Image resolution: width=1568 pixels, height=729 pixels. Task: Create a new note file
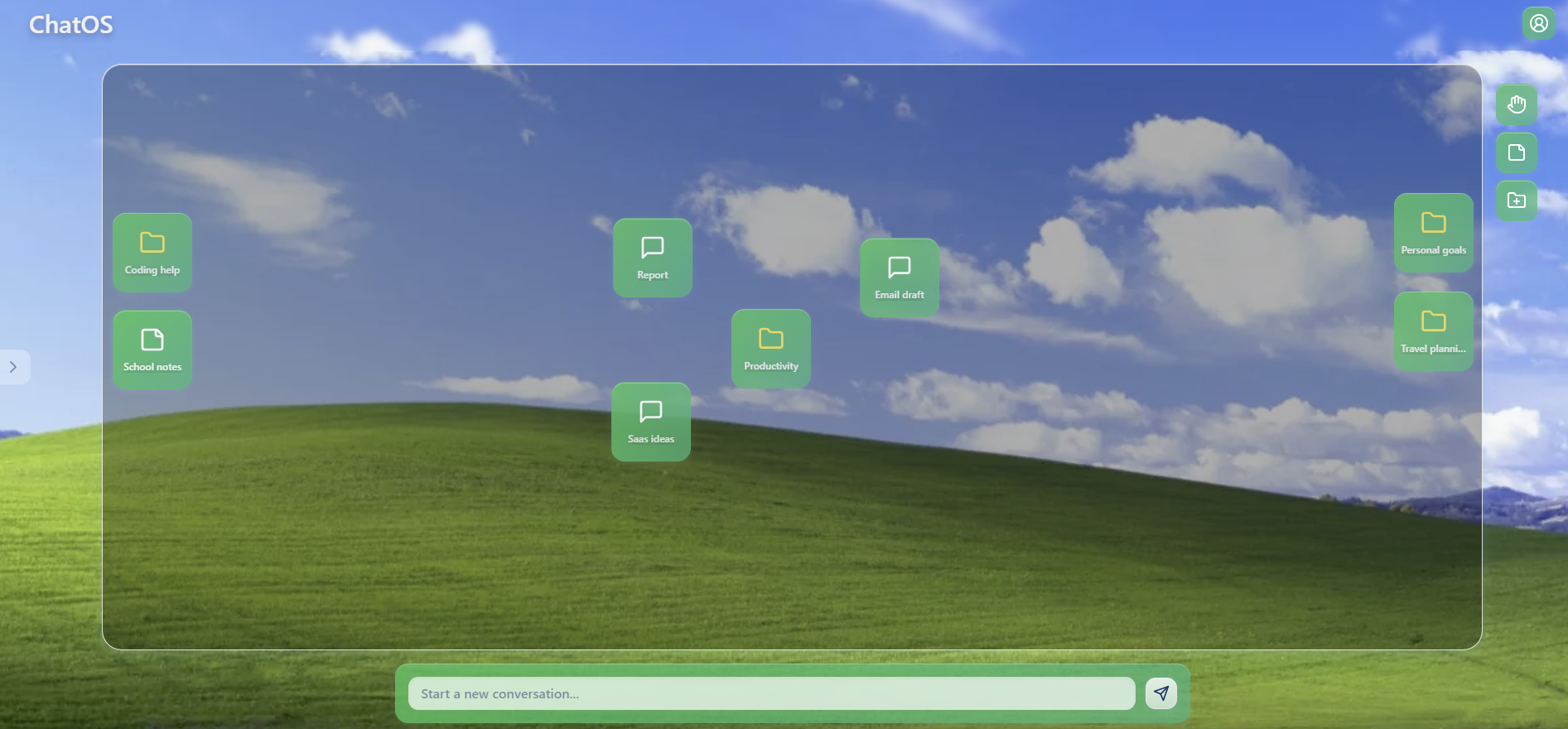[x=1517, y=152]
